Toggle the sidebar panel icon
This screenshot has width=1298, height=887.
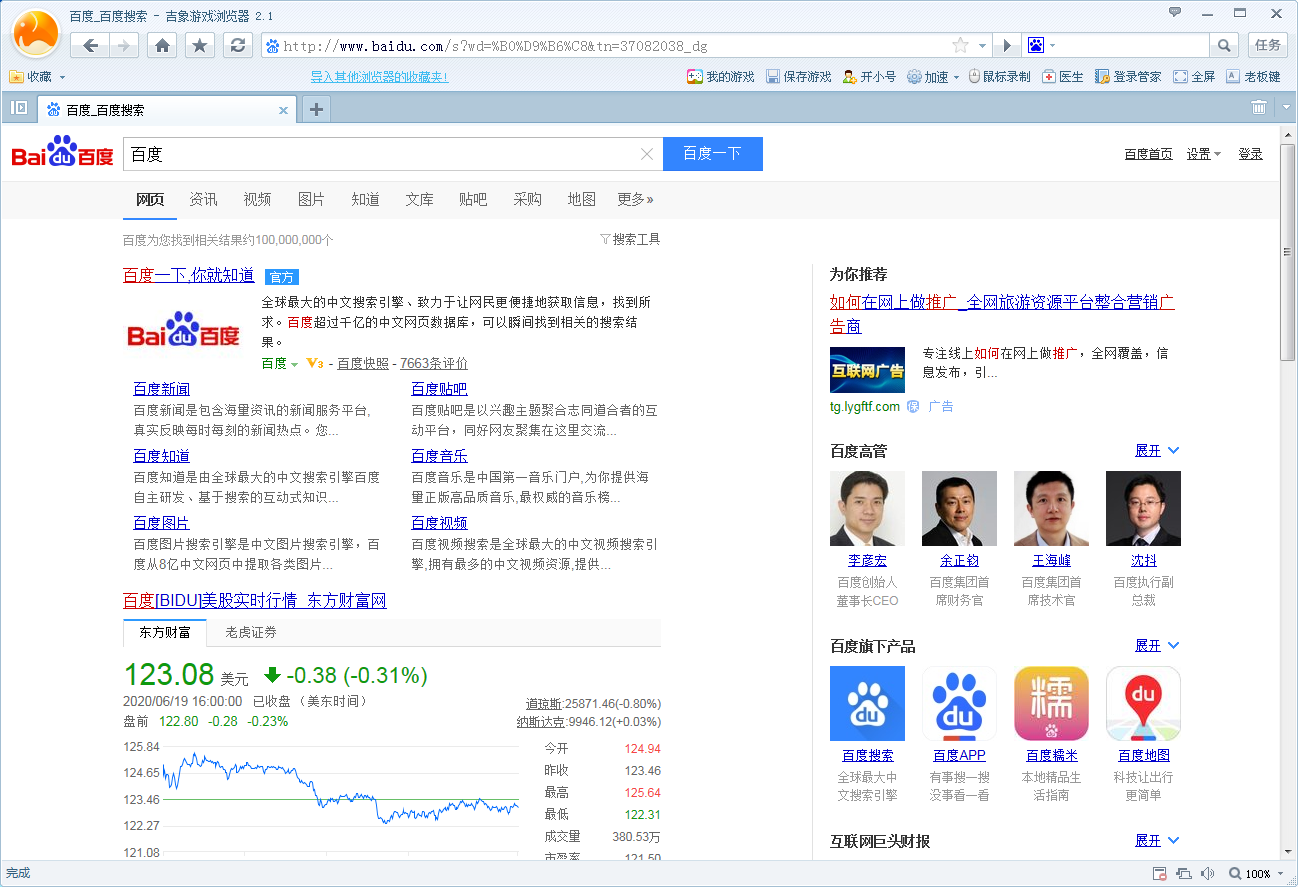[x=19, y=108]
